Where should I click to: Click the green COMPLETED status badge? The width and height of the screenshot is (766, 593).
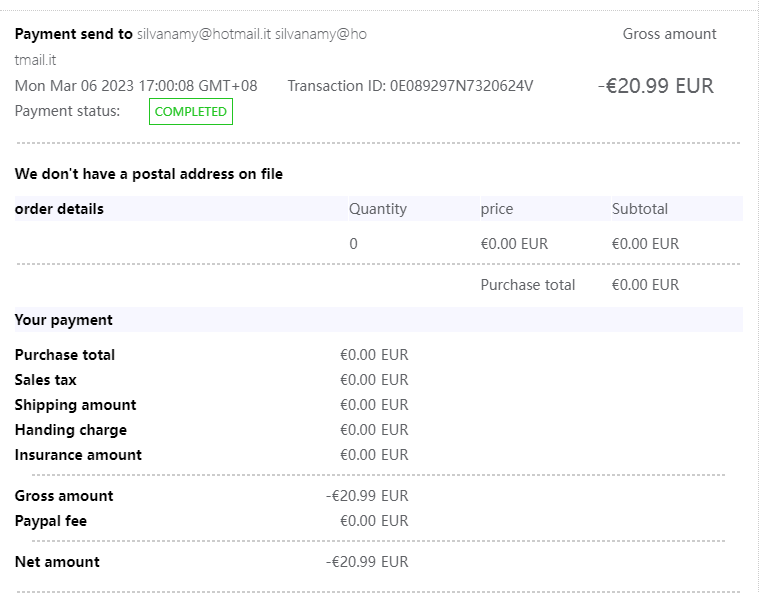[190, 112]
